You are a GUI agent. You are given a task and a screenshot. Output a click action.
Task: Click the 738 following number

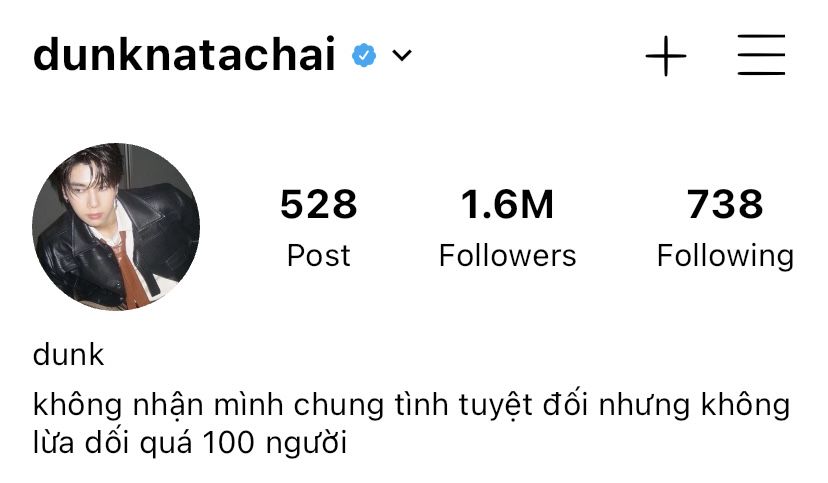coord(724,204)
